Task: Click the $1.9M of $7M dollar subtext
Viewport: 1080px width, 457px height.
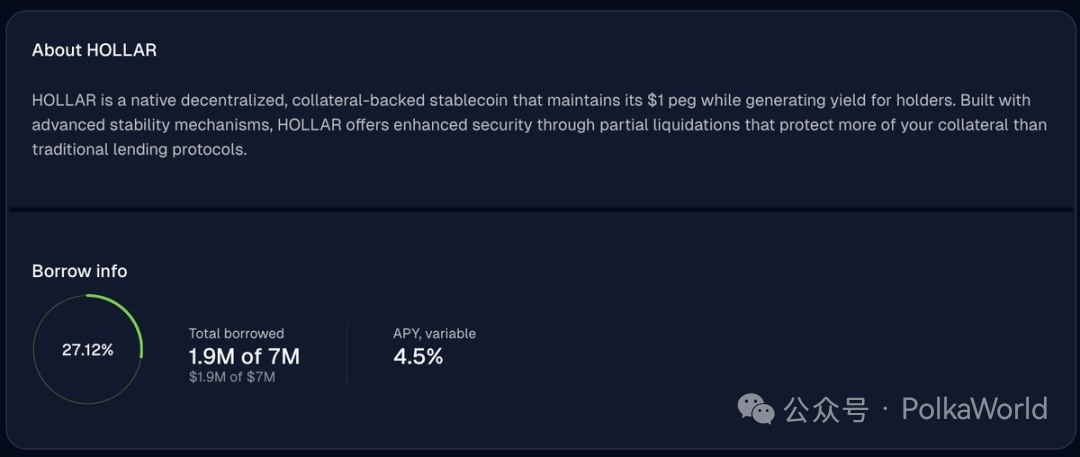Action: coord(232,377)
